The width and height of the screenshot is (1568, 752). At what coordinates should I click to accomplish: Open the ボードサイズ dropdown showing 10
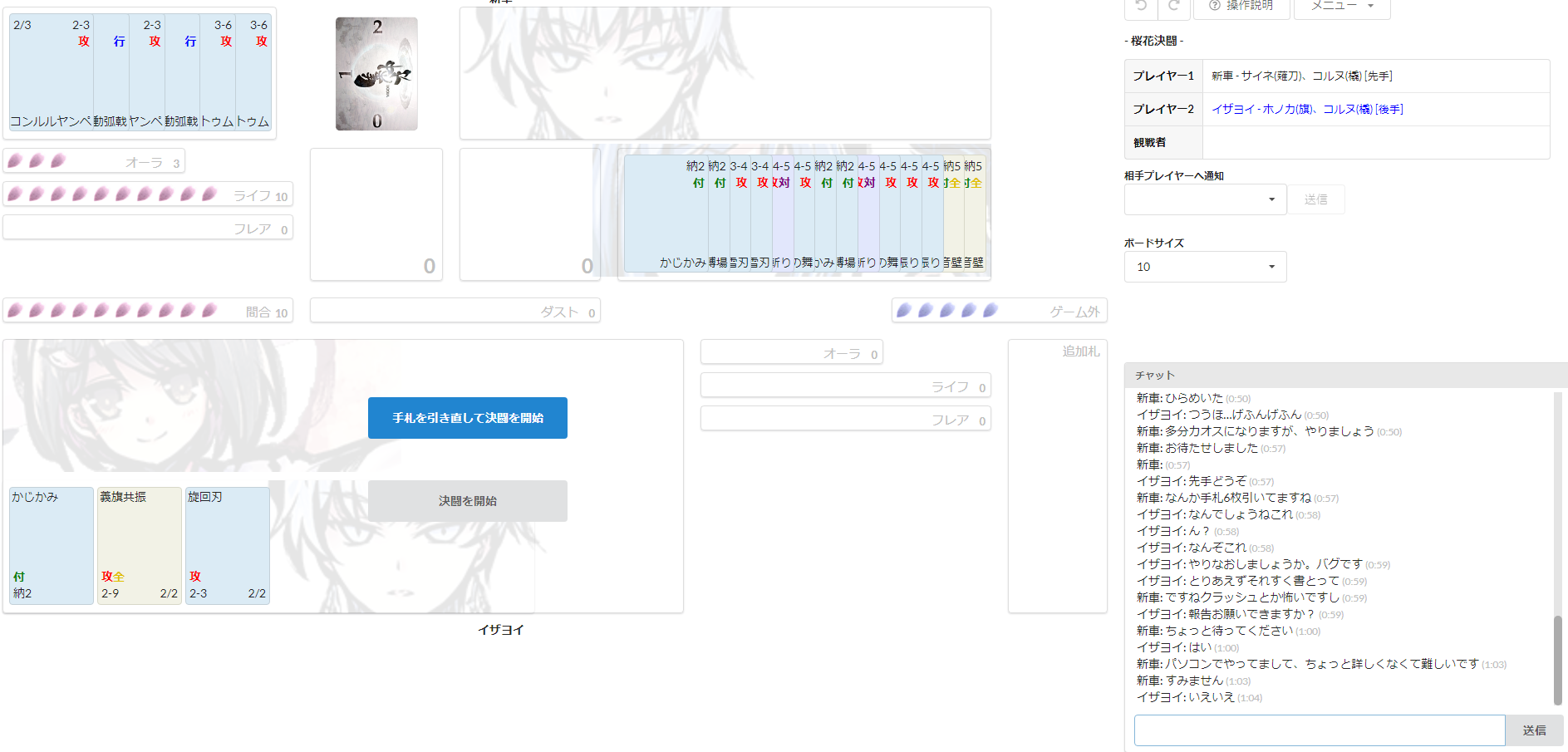(x=1205, y=267)
